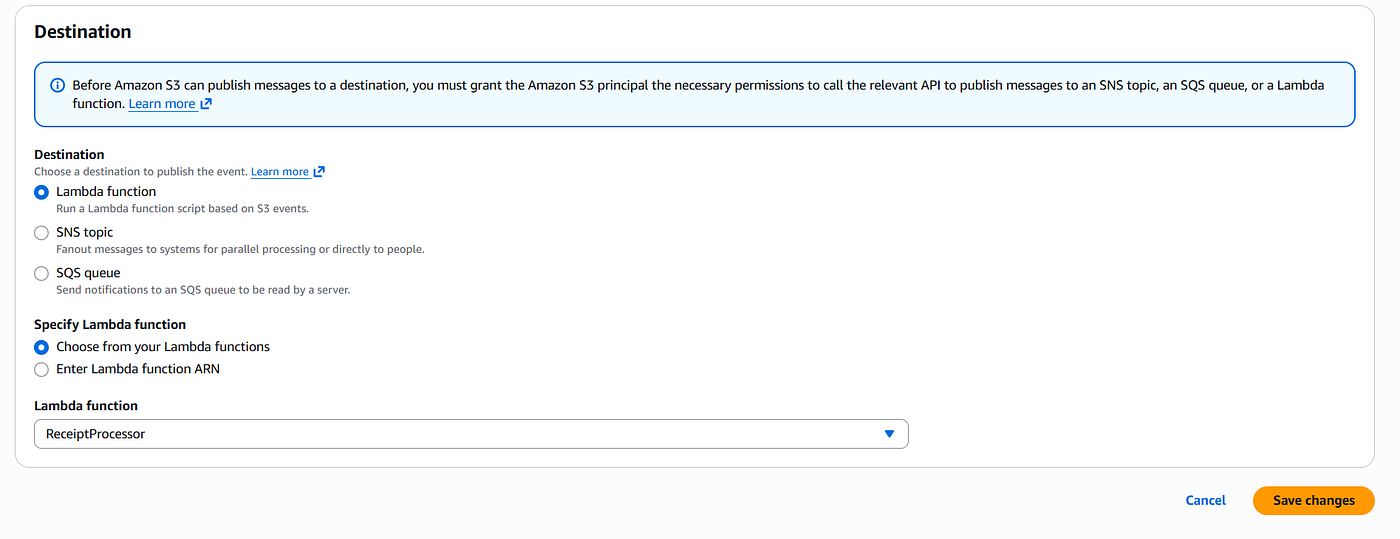Image resolution: width=1400 pixels, height=539 pixels.
Task: Click the Lambda function option label
Action: (x=106, y=192)
